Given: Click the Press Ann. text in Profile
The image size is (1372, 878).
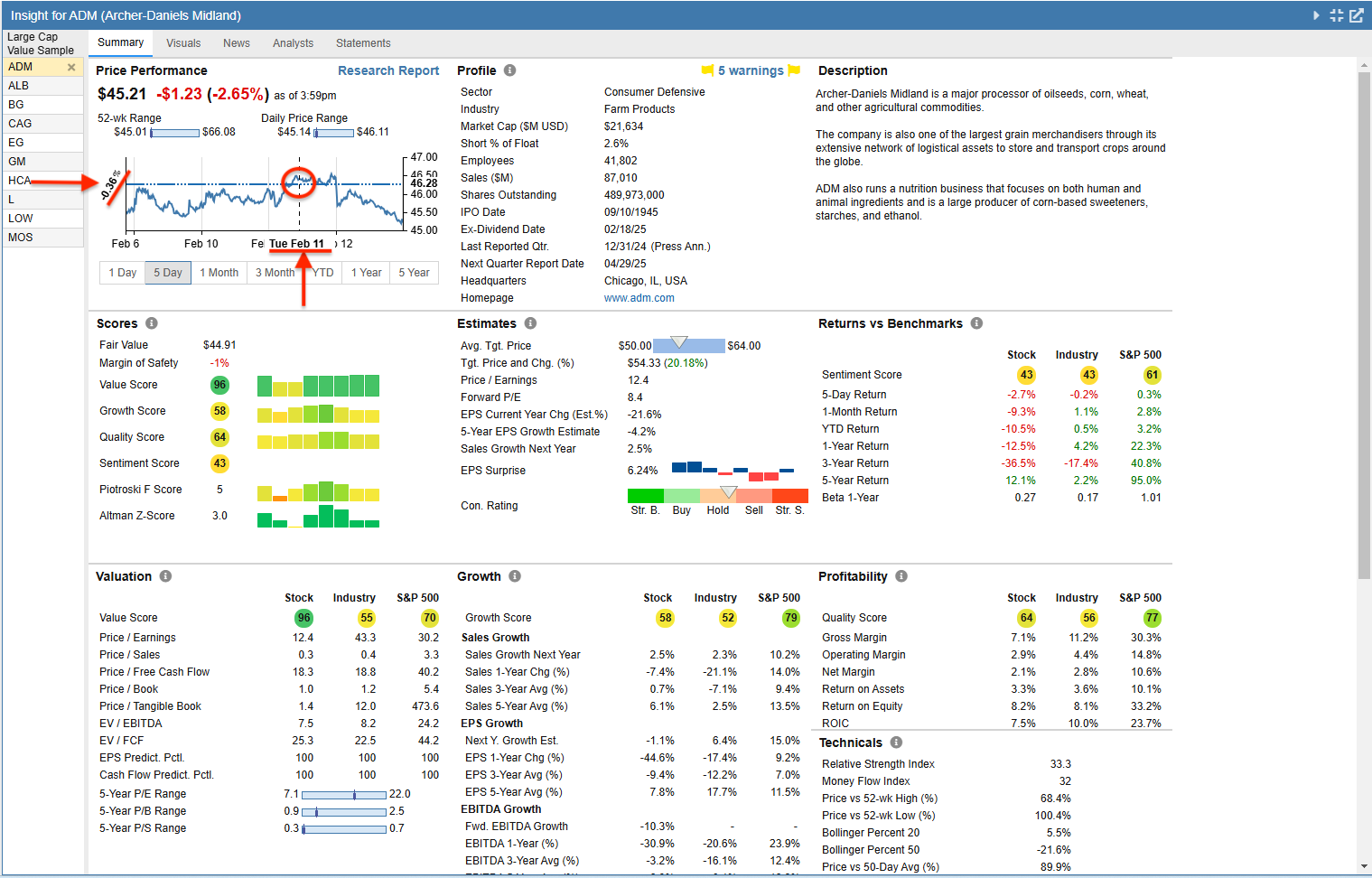Looking at the screenshot, I should click(x=681, y=247).
